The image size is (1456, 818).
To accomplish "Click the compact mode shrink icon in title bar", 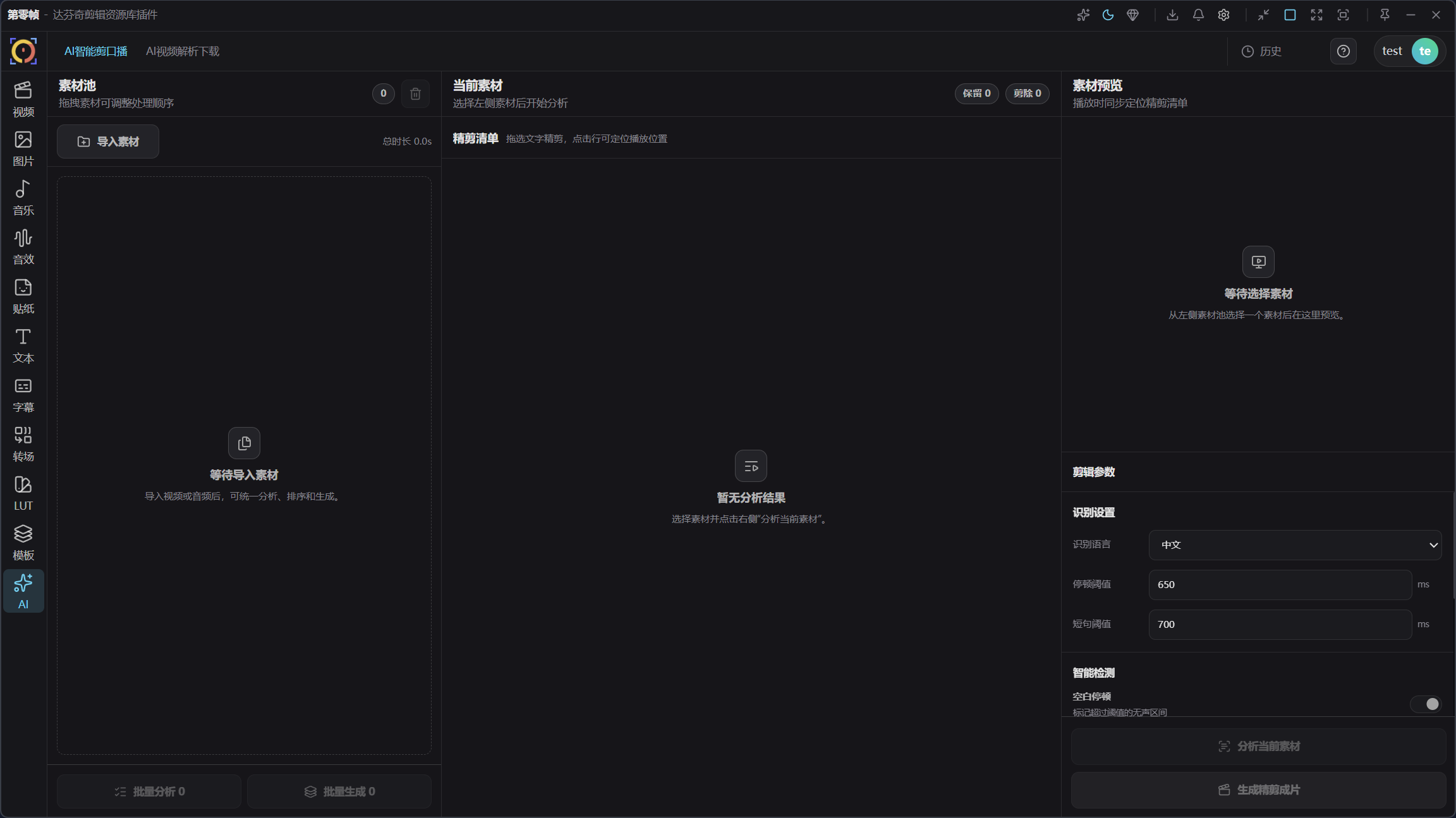I will [1263, 15].
